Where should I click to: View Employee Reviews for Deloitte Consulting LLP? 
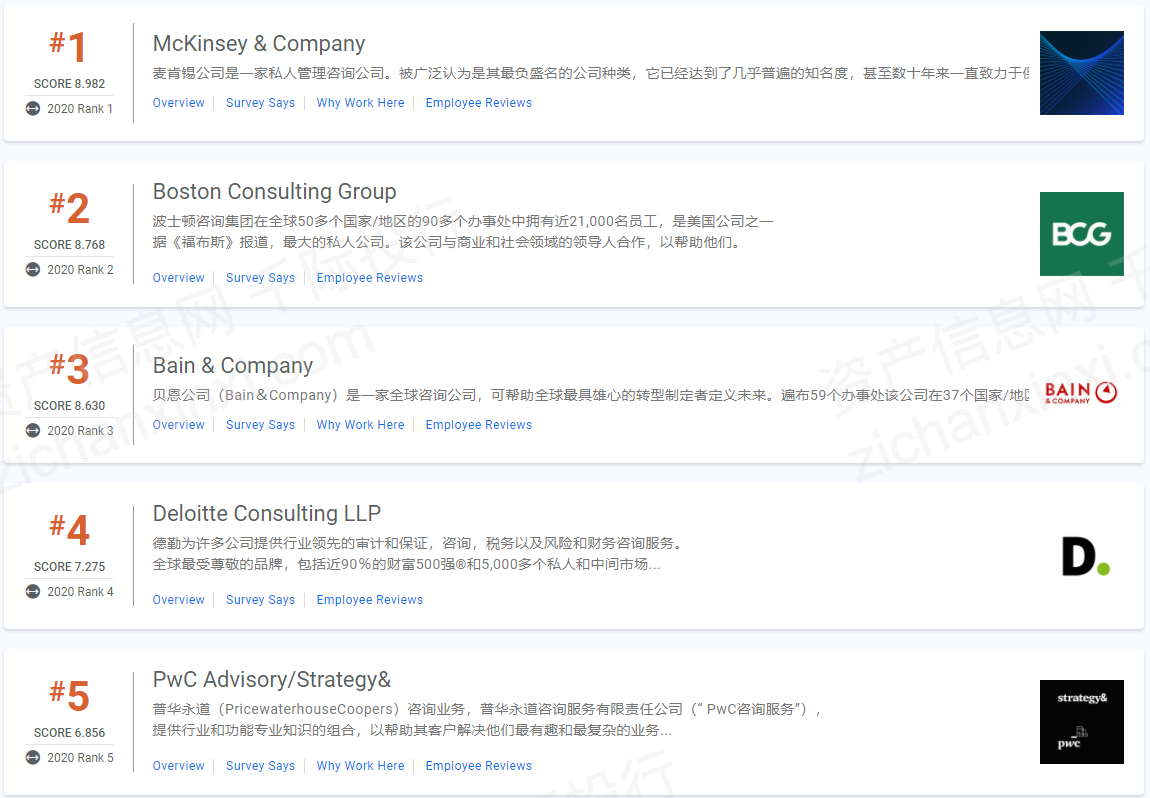(369, 600)
